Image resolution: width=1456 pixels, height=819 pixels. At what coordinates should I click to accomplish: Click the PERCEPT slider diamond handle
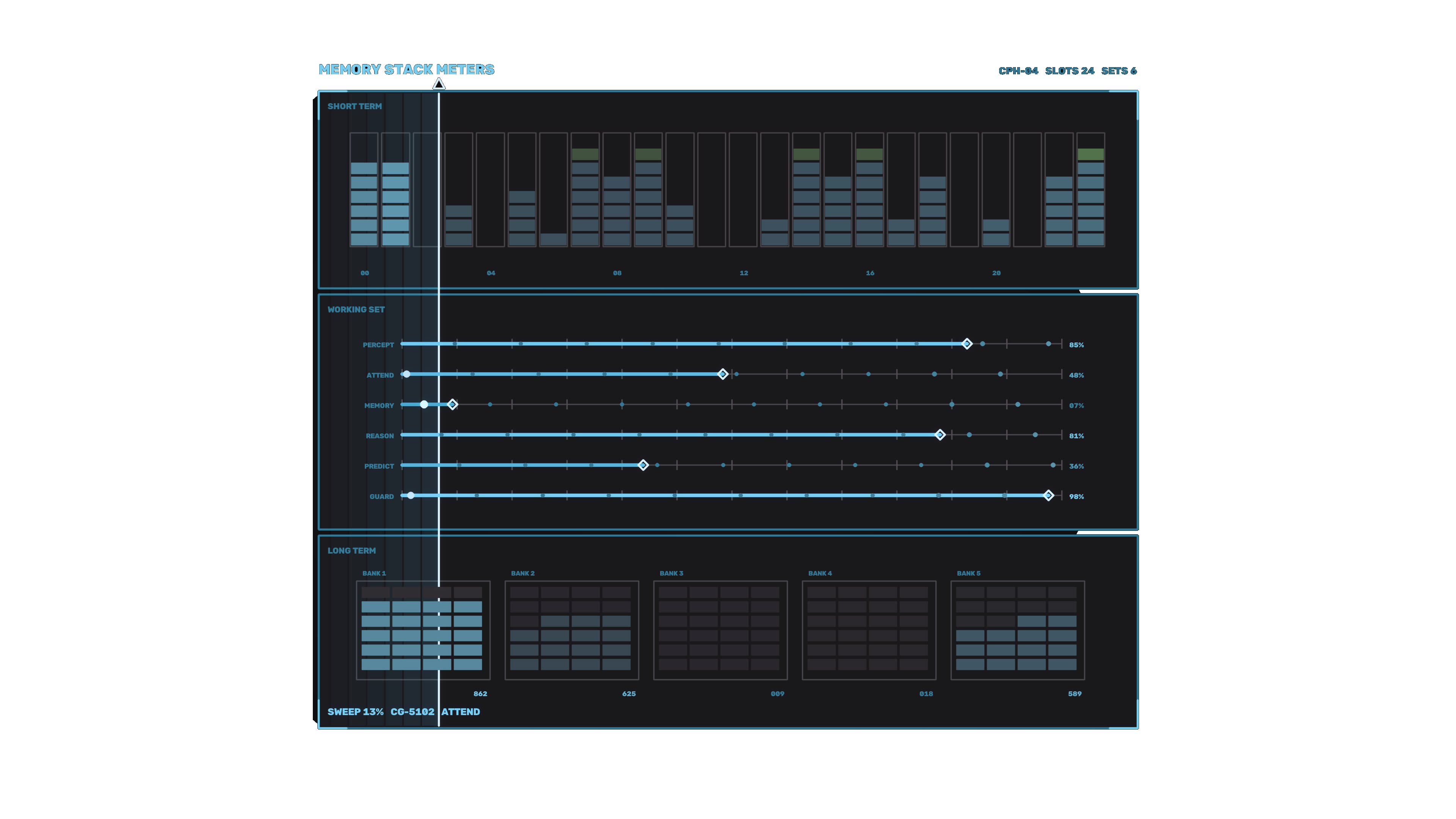click(966, 344)
